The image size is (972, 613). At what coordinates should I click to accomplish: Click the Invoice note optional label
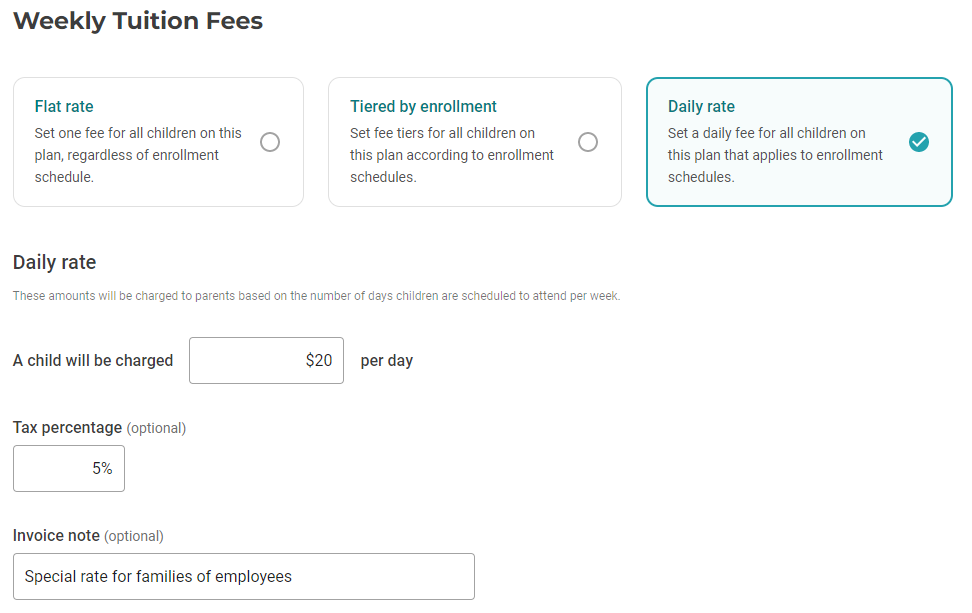click(x=89, y=536)
